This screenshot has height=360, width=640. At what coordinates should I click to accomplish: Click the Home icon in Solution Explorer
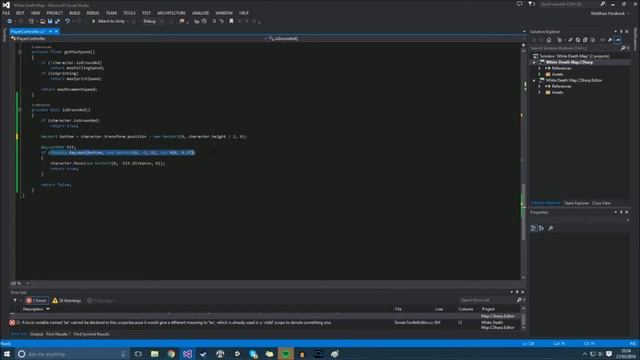tap(549, 40)
